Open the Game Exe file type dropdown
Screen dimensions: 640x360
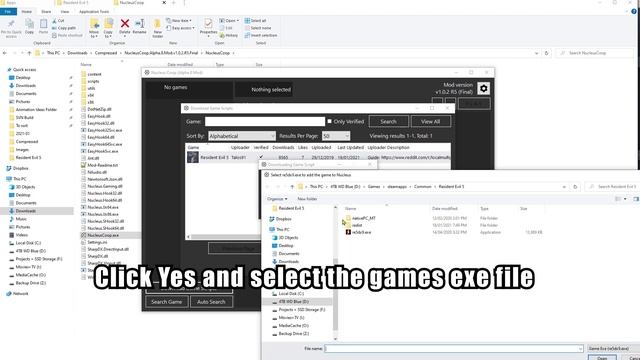click(613, 348)
